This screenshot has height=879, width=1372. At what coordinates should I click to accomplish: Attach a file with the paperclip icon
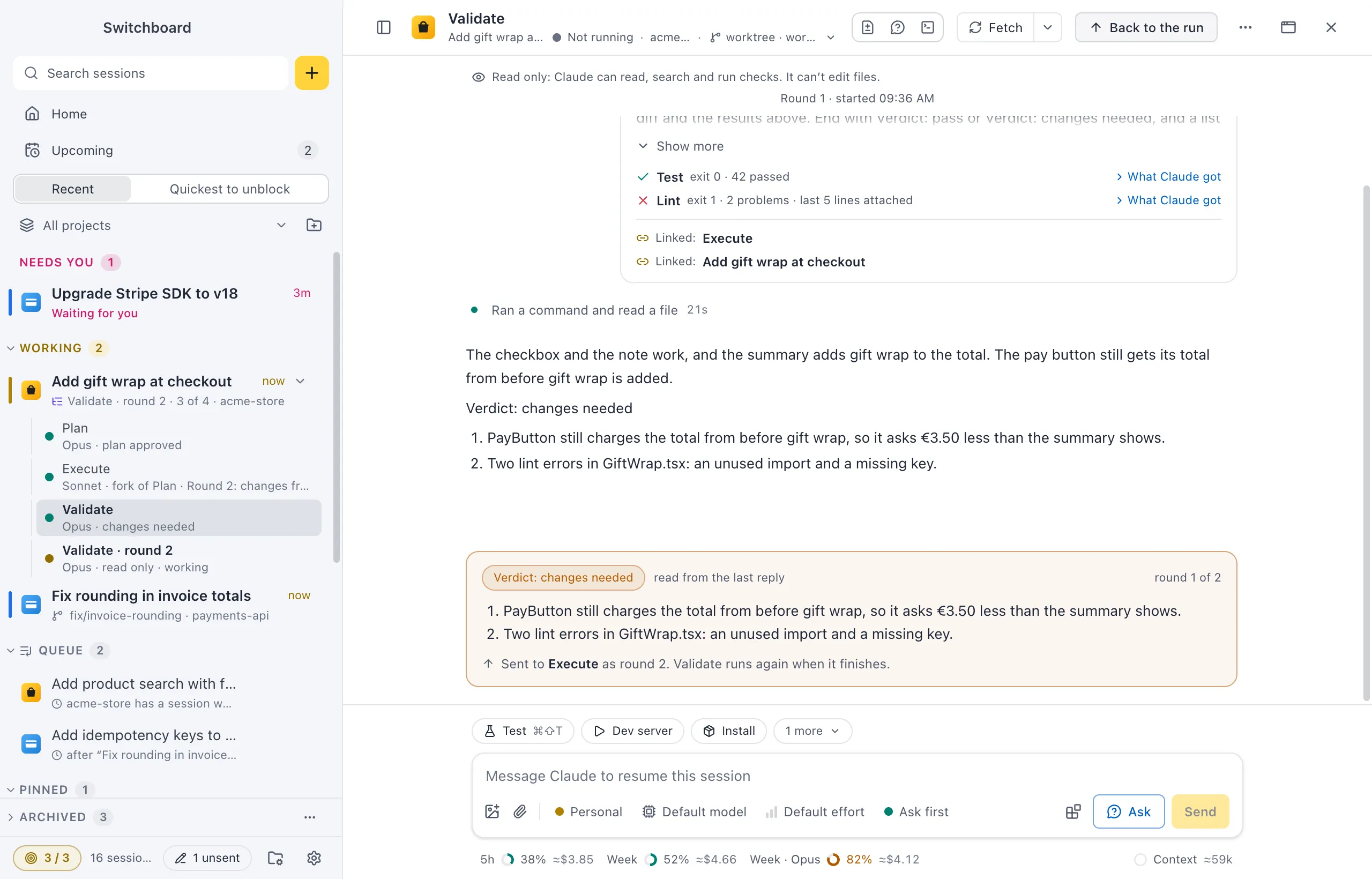520,811
